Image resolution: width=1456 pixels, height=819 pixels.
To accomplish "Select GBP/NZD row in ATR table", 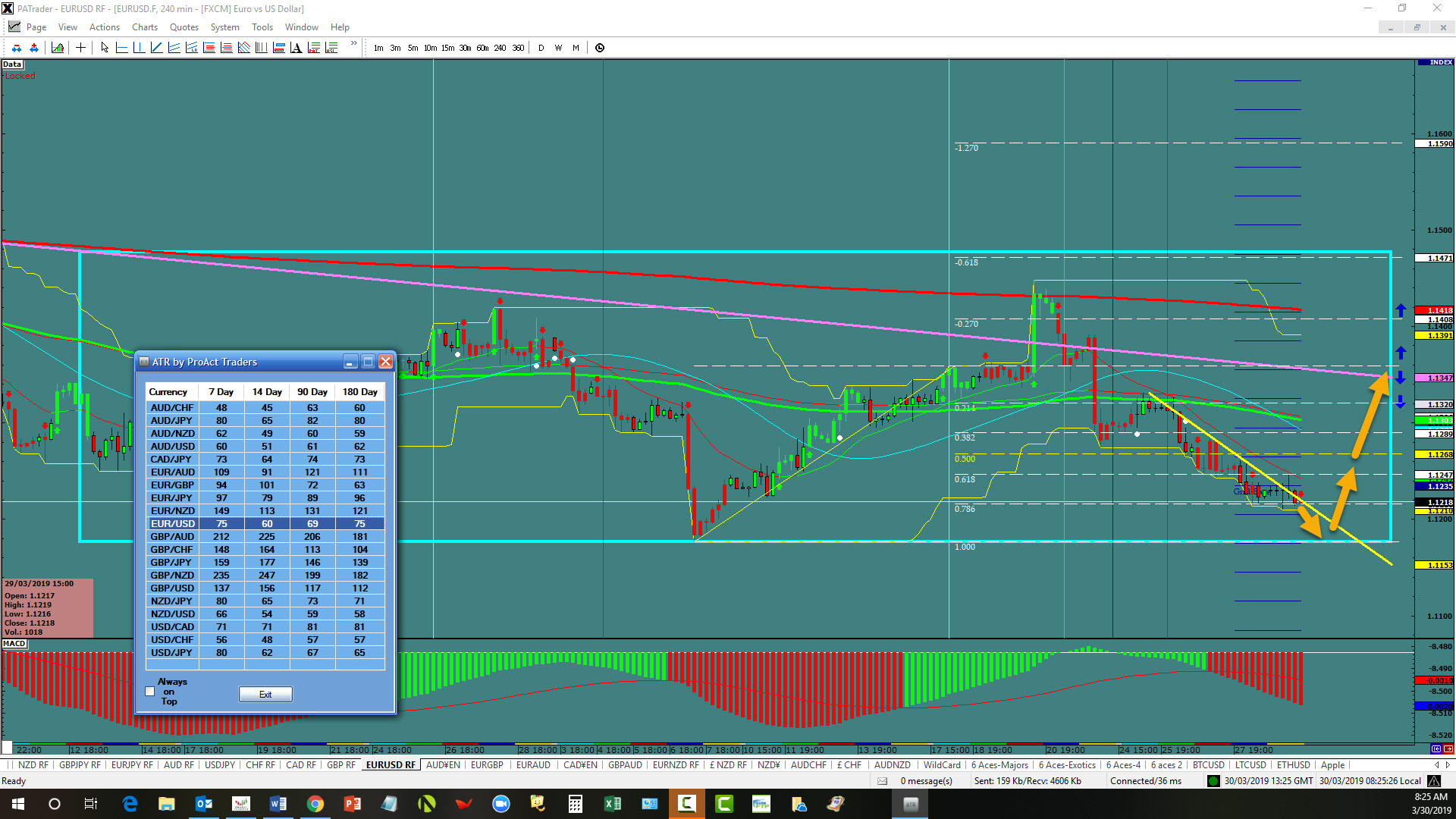I will 265,575.
